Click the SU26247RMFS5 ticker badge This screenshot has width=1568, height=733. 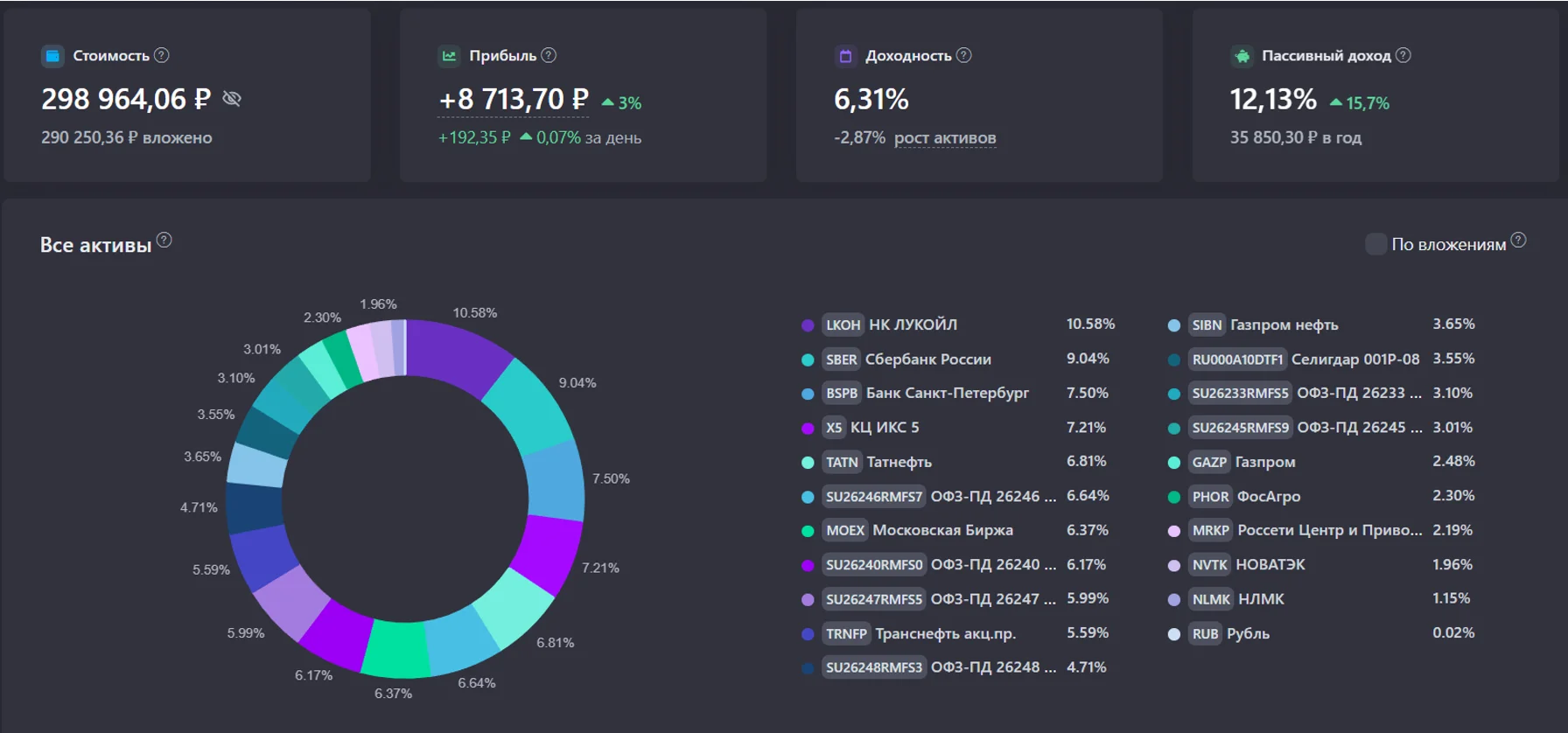tap(874, 599)
